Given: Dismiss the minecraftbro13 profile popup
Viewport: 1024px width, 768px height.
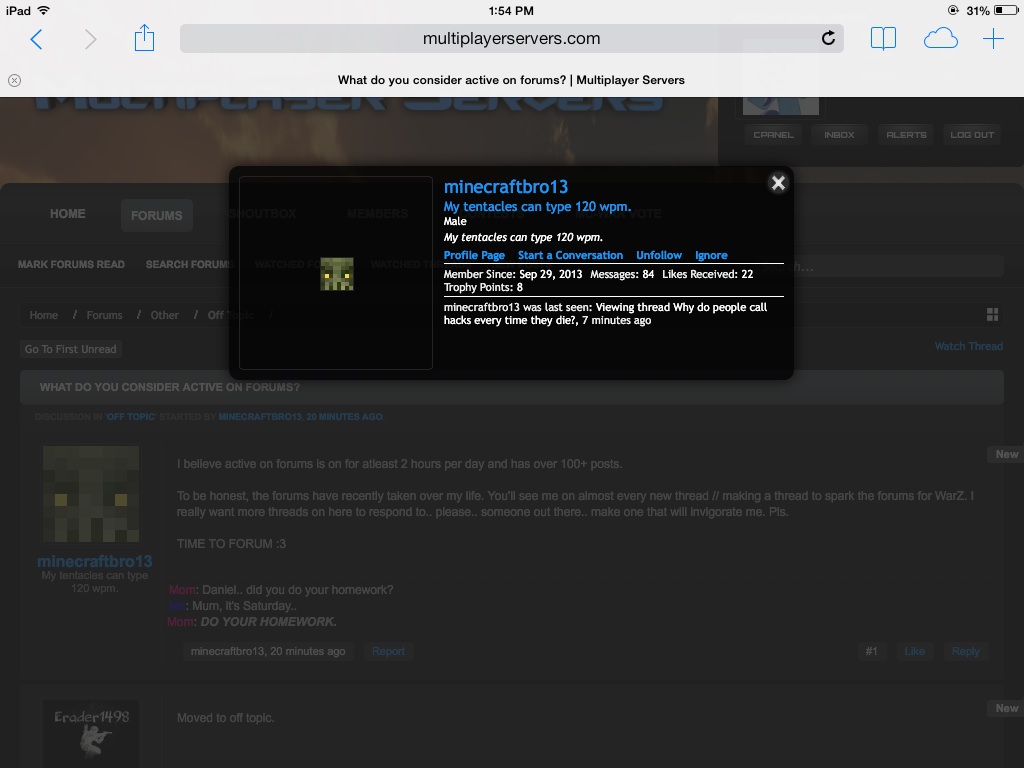Looking at the screenshot, I should point(778,182).
